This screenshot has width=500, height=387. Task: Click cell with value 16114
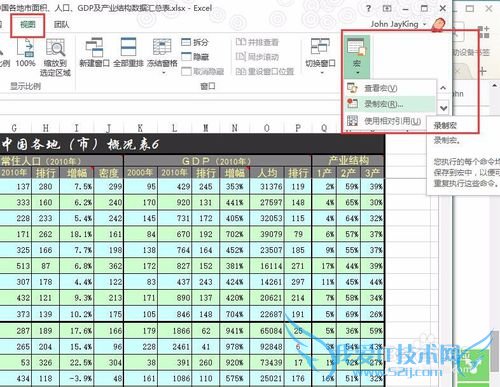tap(268, 266)
